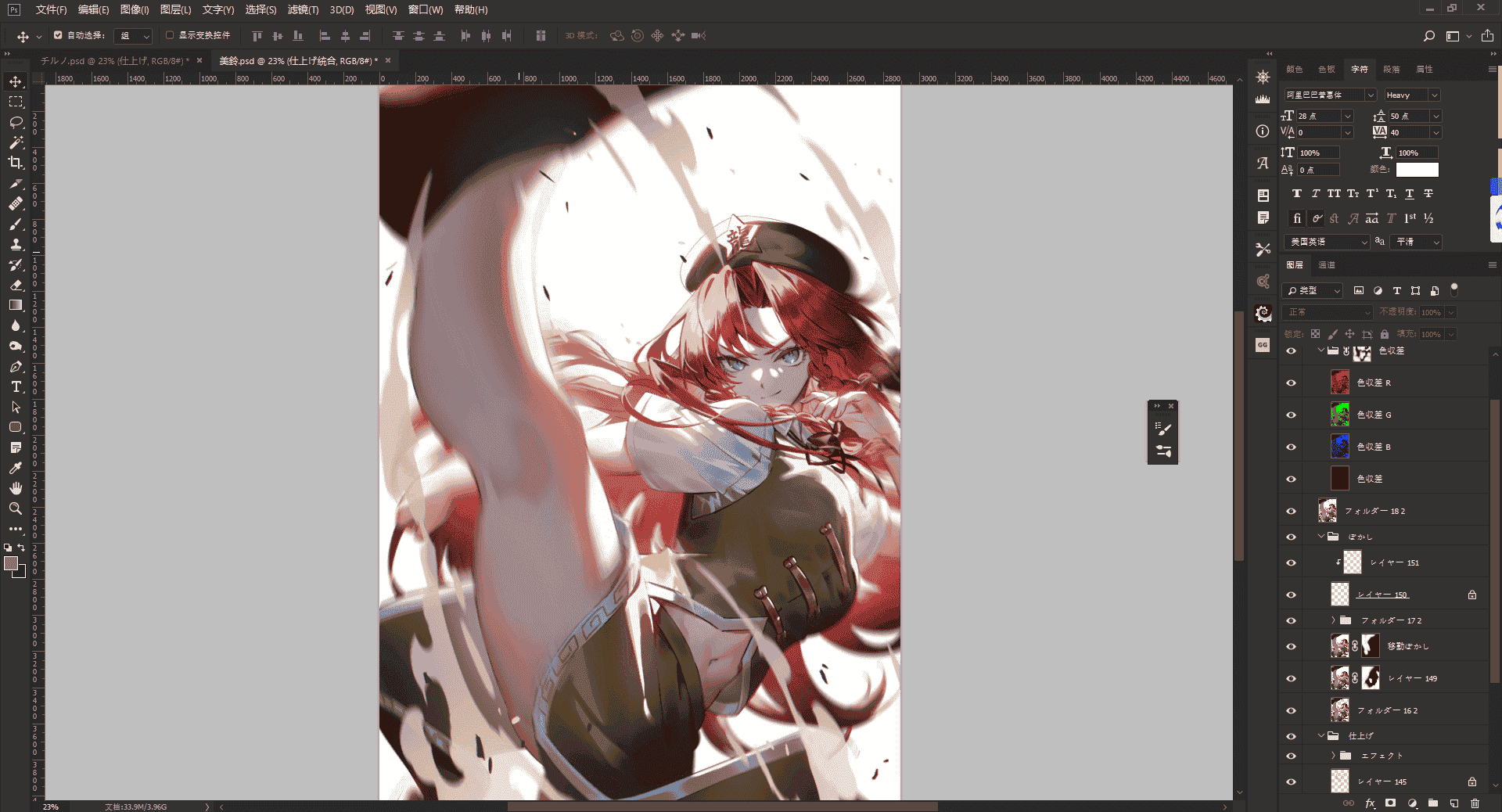Viewport: 1502px width, 812px height.
Task: Expand the フォルダー 17 2 group
Action: pyautogui.click(x=1334, y=620)
